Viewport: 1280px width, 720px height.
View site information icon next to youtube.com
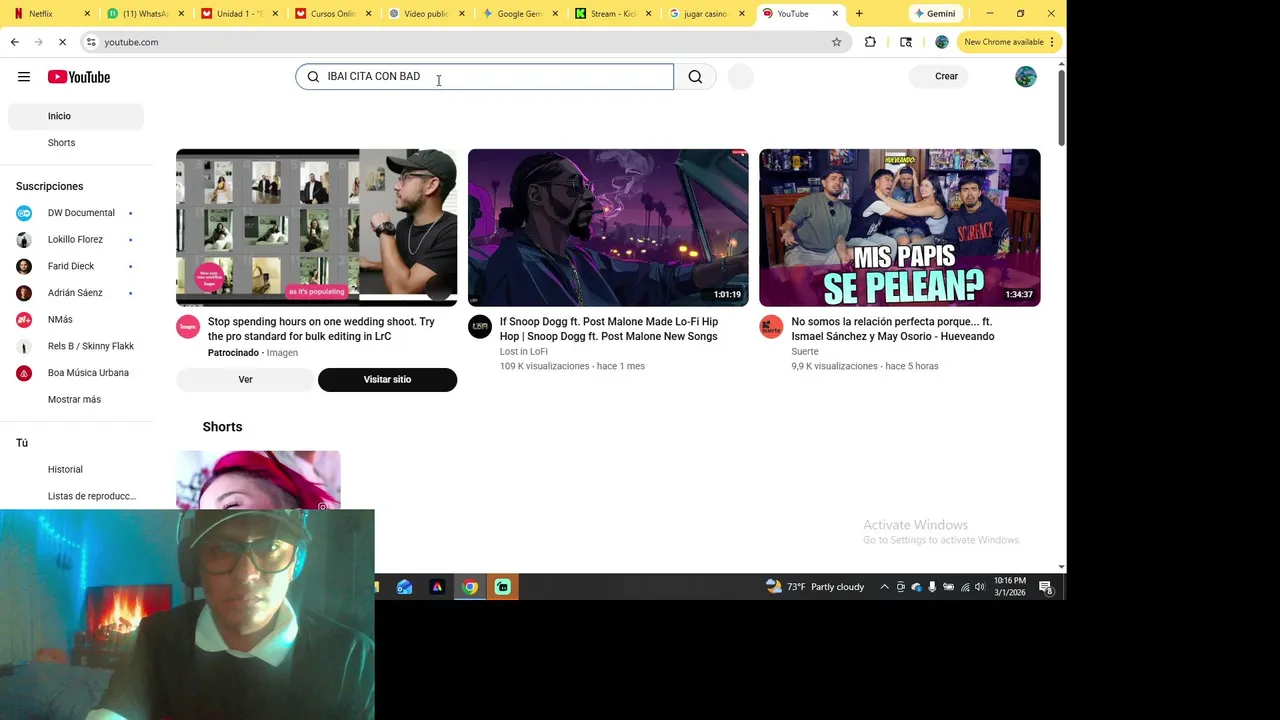coord(91,42)
